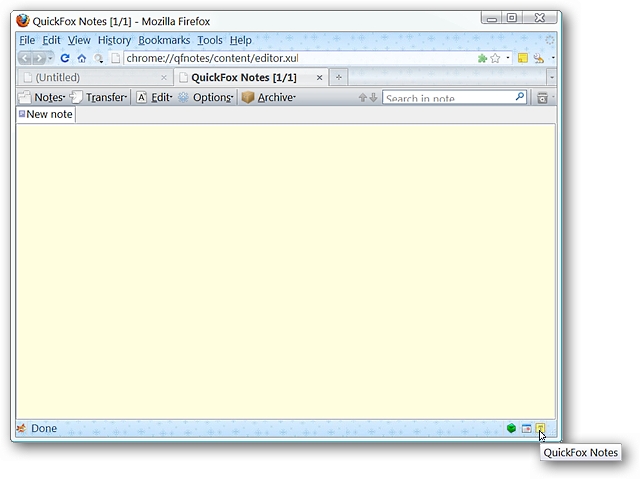The image size is (640, 479).
Task: Click the Done status text
Action: pos(44,428)
